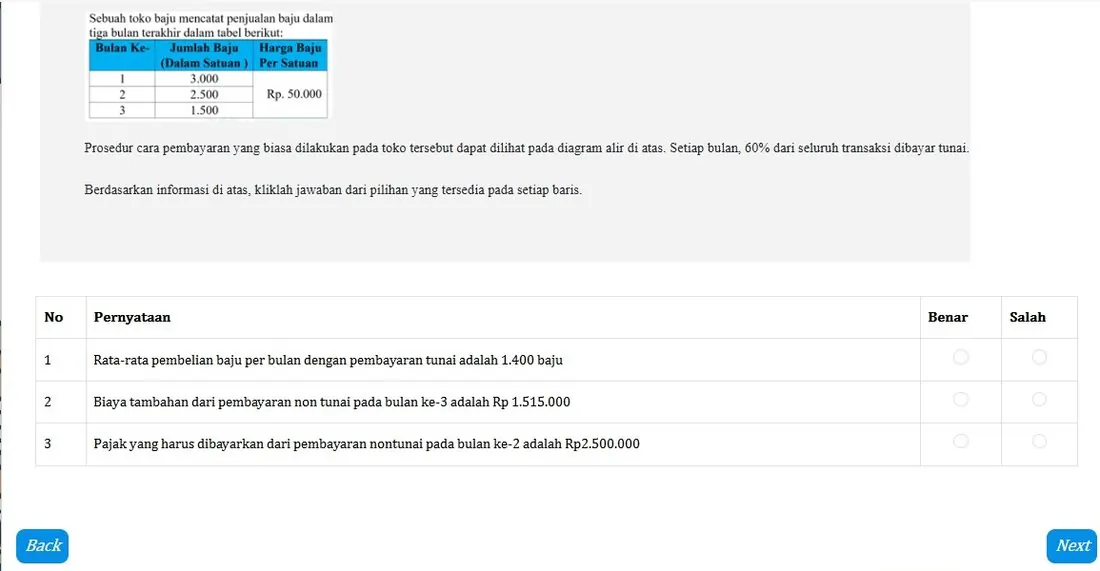Image resolution: width=1100 pixels, height=571 pixels.
Task: Click the 'Harga Baju Per Satuan' table header
Action: point(290,55)
